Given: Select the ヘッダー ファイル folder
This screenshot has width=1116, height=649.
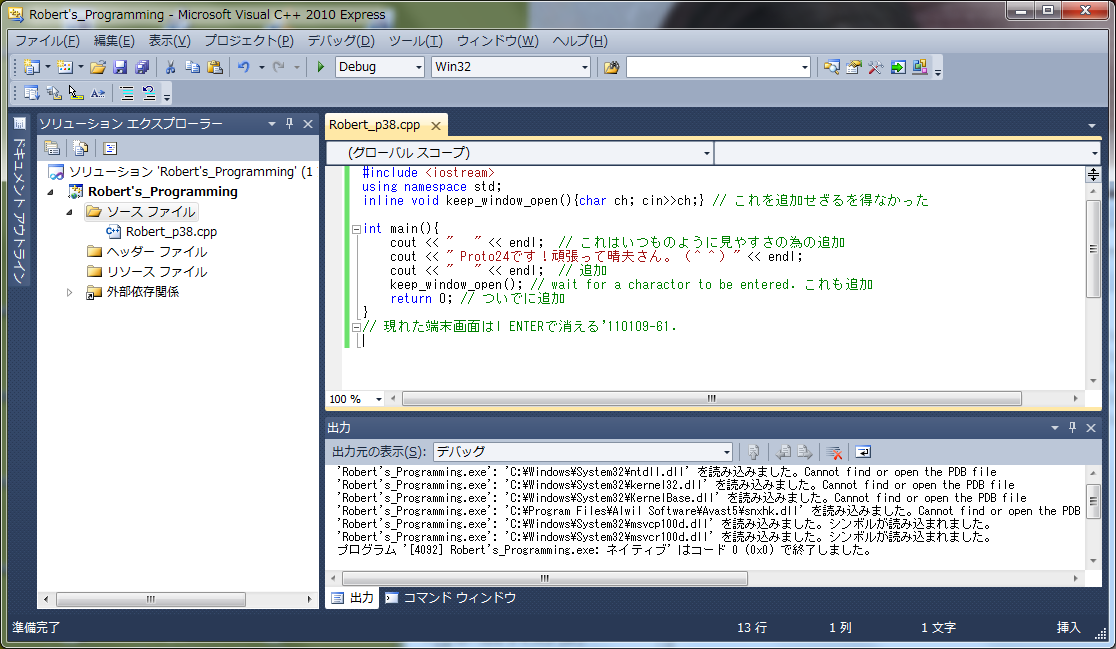Looking at the screenshot, I should click(157, 252).
